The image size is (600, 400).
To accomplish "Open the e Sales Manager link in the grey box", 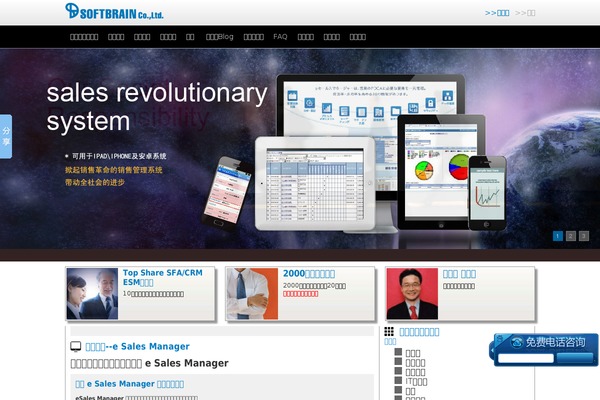I will pos(129,384).
